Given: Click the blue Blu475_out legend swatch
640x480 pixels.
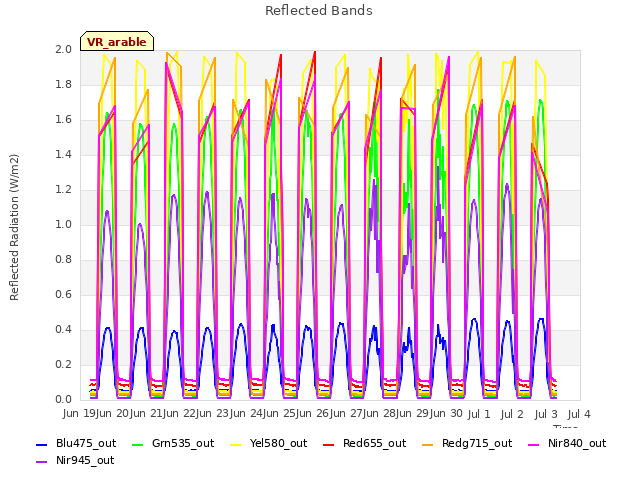Looking at the screenshot, I should click(x=42, y=445).
